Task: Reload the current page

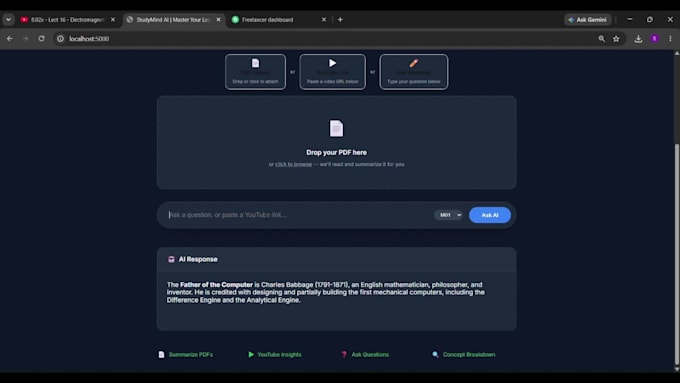Action: click(x=41, y=39)
